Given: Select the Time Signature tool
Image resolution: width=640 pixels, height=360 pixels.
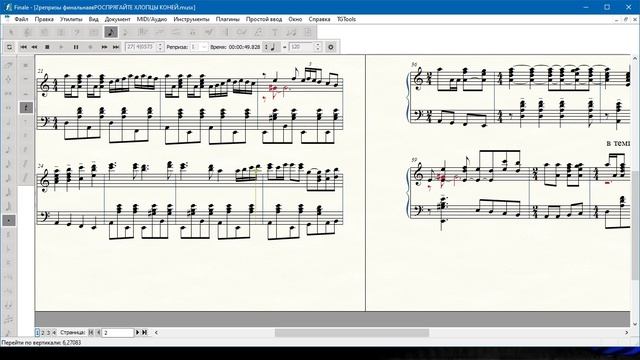Looking at the screenshot, I should (x=61, y=32).
